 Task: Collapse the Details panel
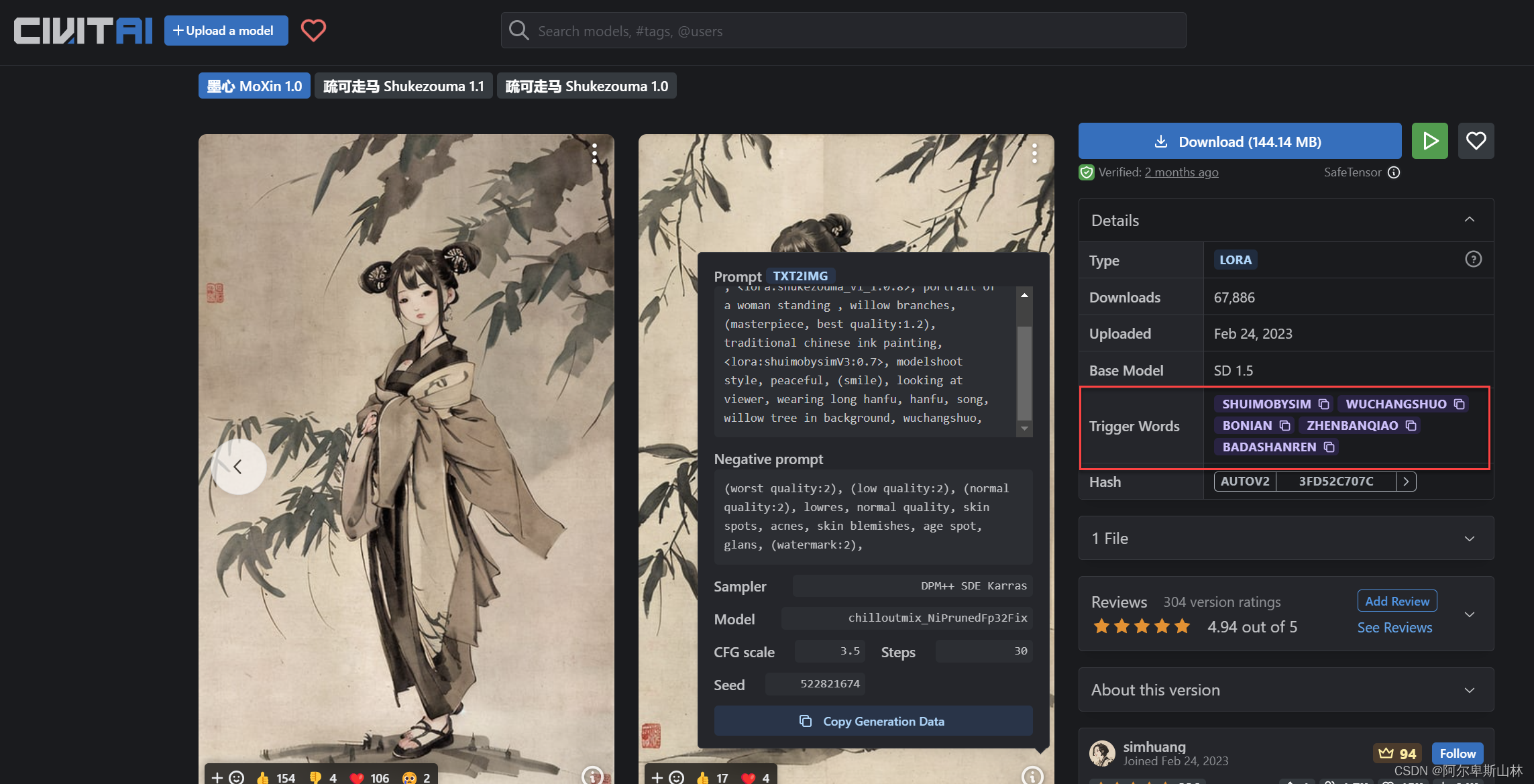pos(1469,220)
